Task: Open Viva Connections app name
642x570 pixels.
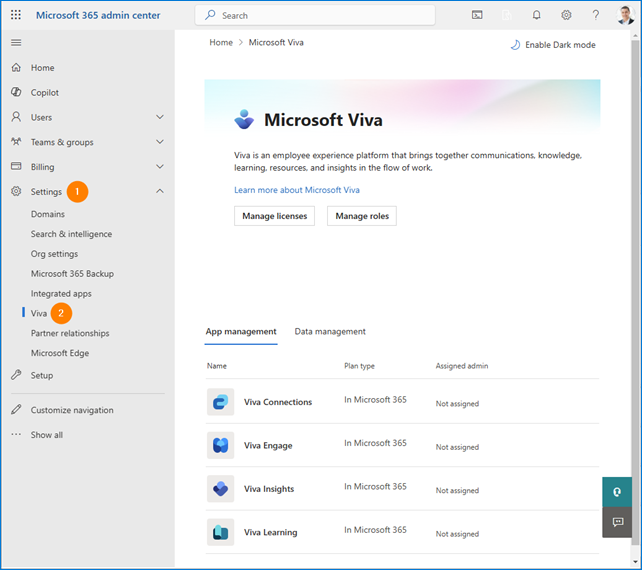Action: click(278, 402)
